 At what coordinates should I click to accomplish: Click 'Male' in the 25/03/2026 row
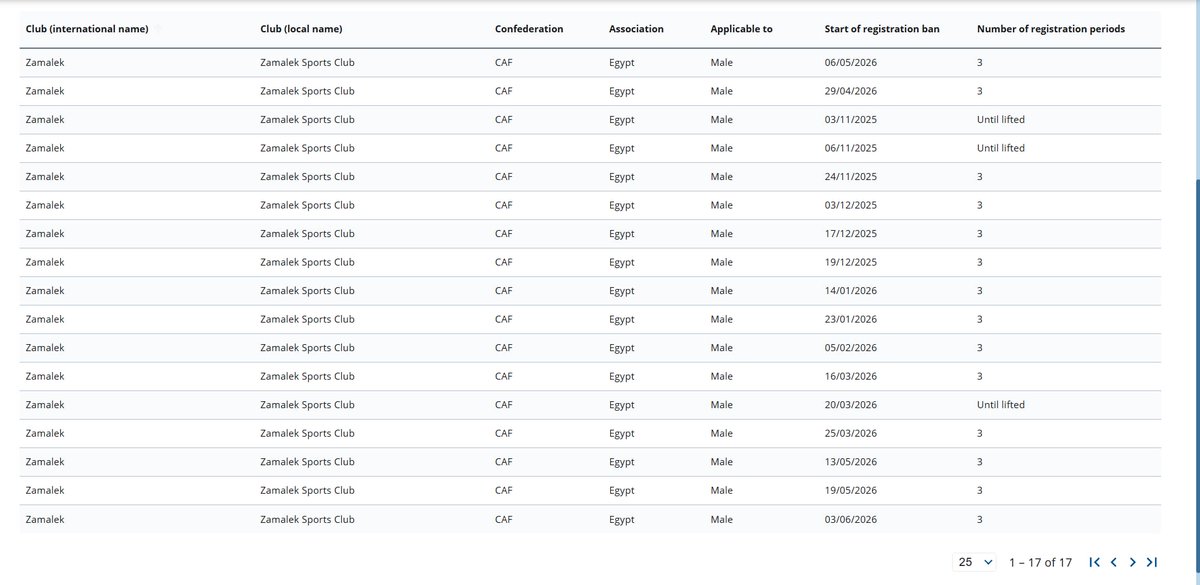point(721,433)
